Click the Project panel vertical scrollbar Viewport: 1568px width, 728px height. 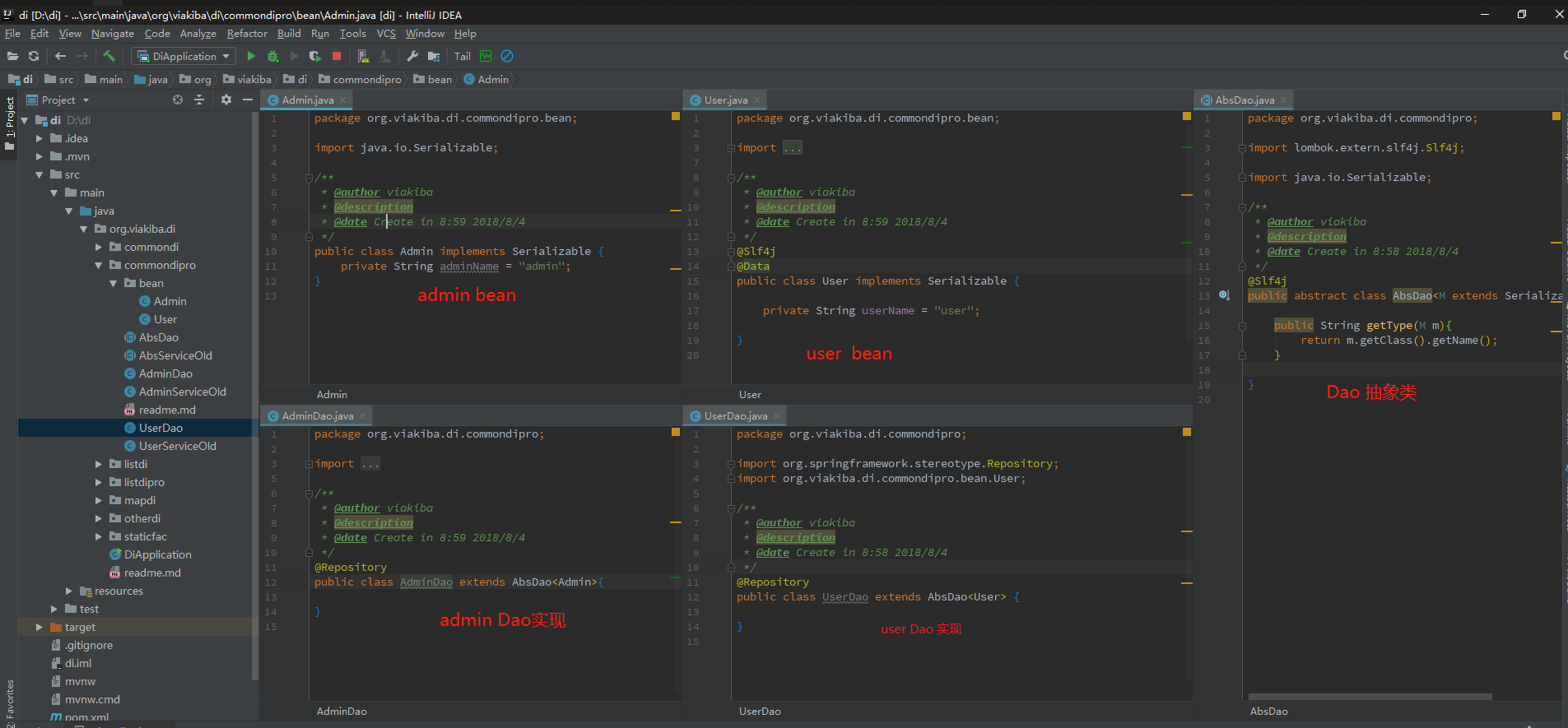tap(255, 395)
